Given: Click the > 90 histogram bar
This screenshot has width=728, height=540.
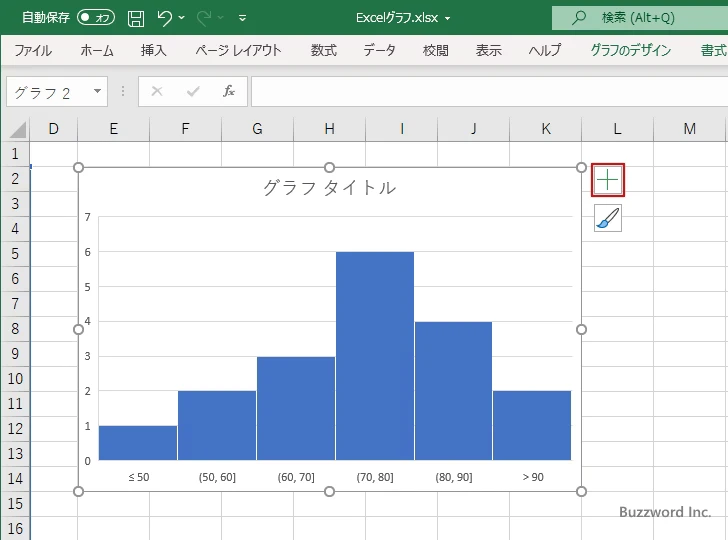Looking at the screenshot, I should point(532,425).
